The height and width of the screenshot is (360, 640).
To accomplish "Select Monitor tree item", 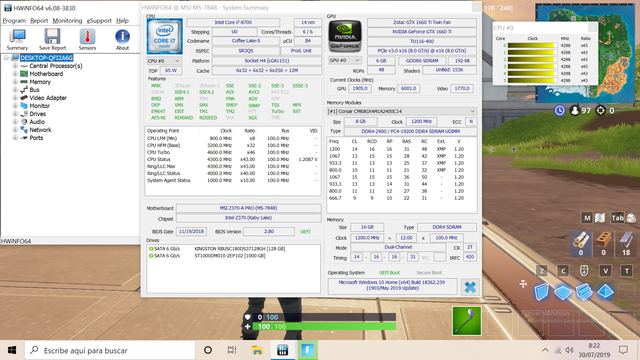I will point(39,106).
